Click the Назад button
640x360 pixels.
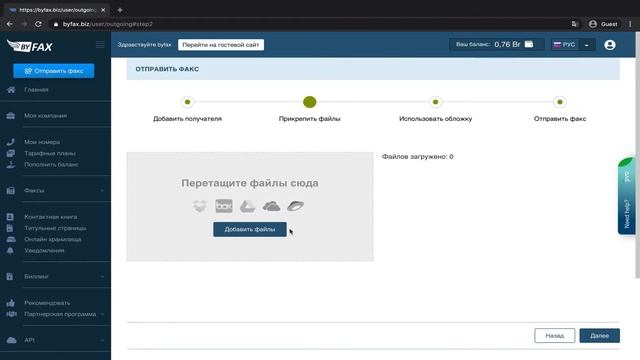pyautogui.click(x=554, y=336)
